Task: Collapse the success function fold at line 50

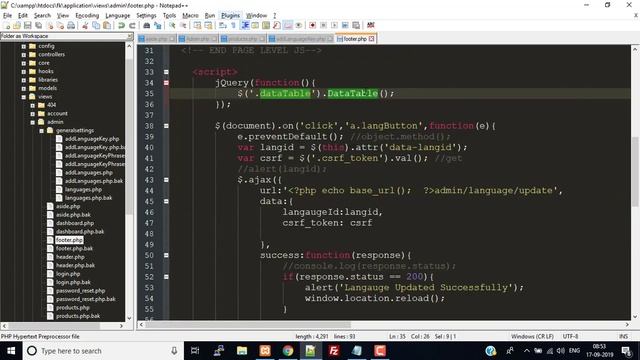Action: (x=166, y=255)
